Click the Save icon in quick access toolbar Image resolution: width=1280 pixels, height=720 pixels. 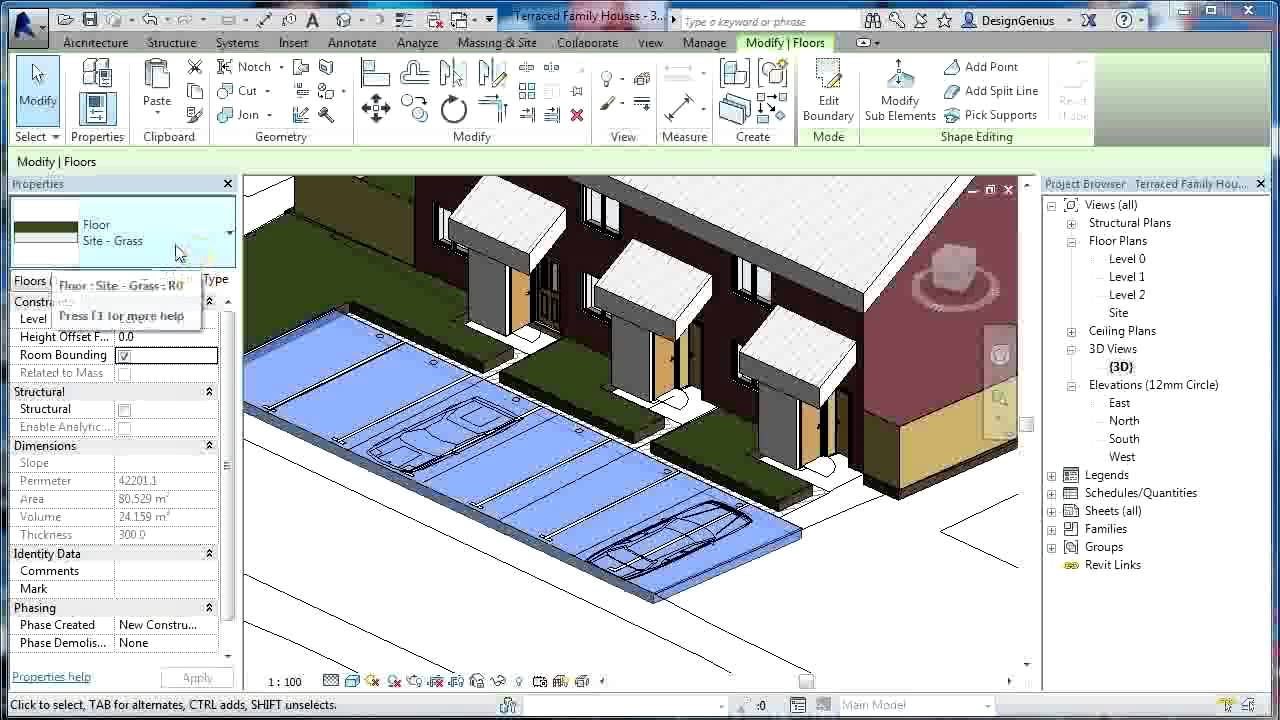tap(89, 19)
